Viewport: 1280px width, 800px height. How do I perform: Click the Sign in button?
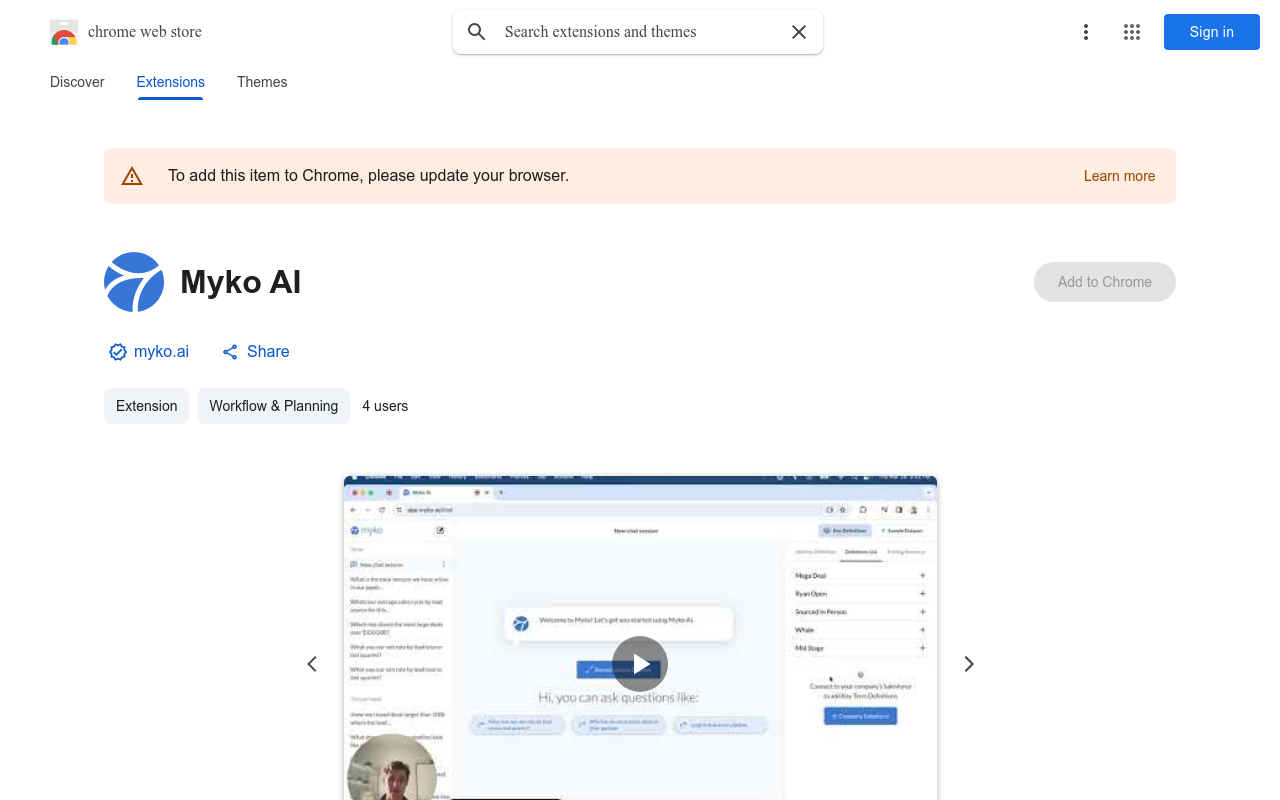pos(1212,32)
